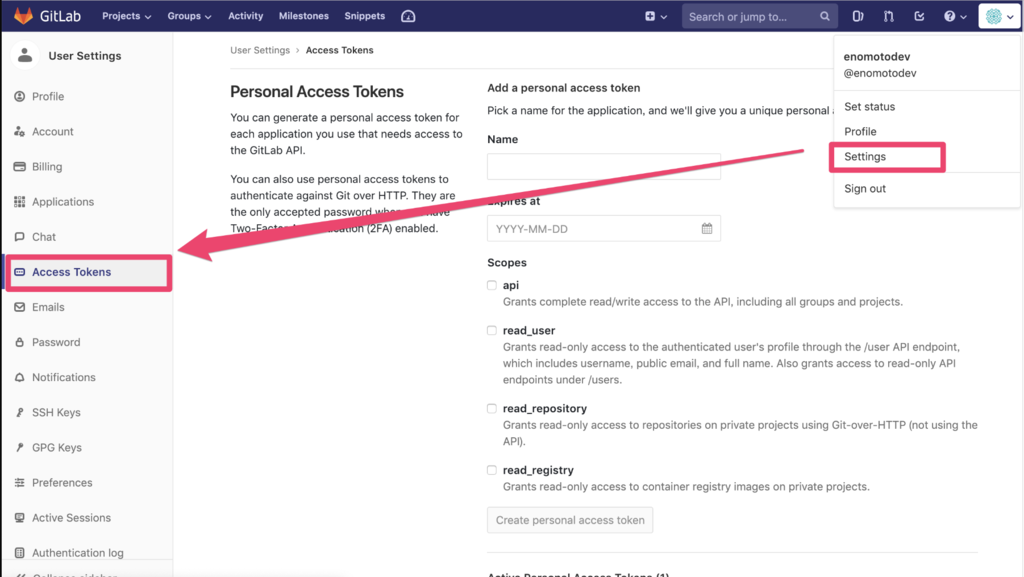Click the Notifications bell icon
The width and height of the screenshot is (1024, 577).
(20, 377)
